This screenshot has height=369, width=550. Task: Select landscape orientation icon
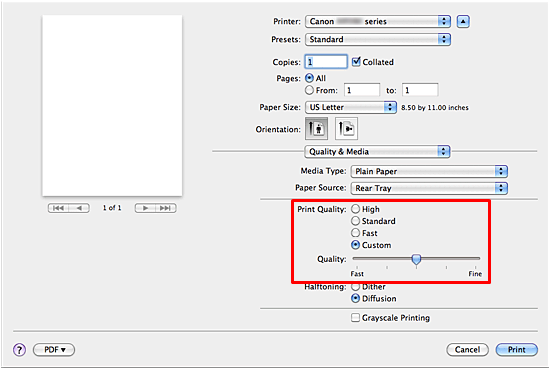click(346, 128)
